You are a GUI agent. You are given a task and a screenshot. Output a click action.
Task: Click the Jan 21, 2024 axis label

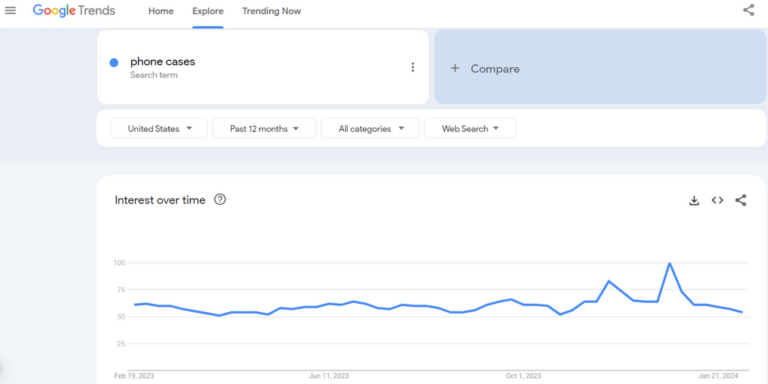pos(718,376)
